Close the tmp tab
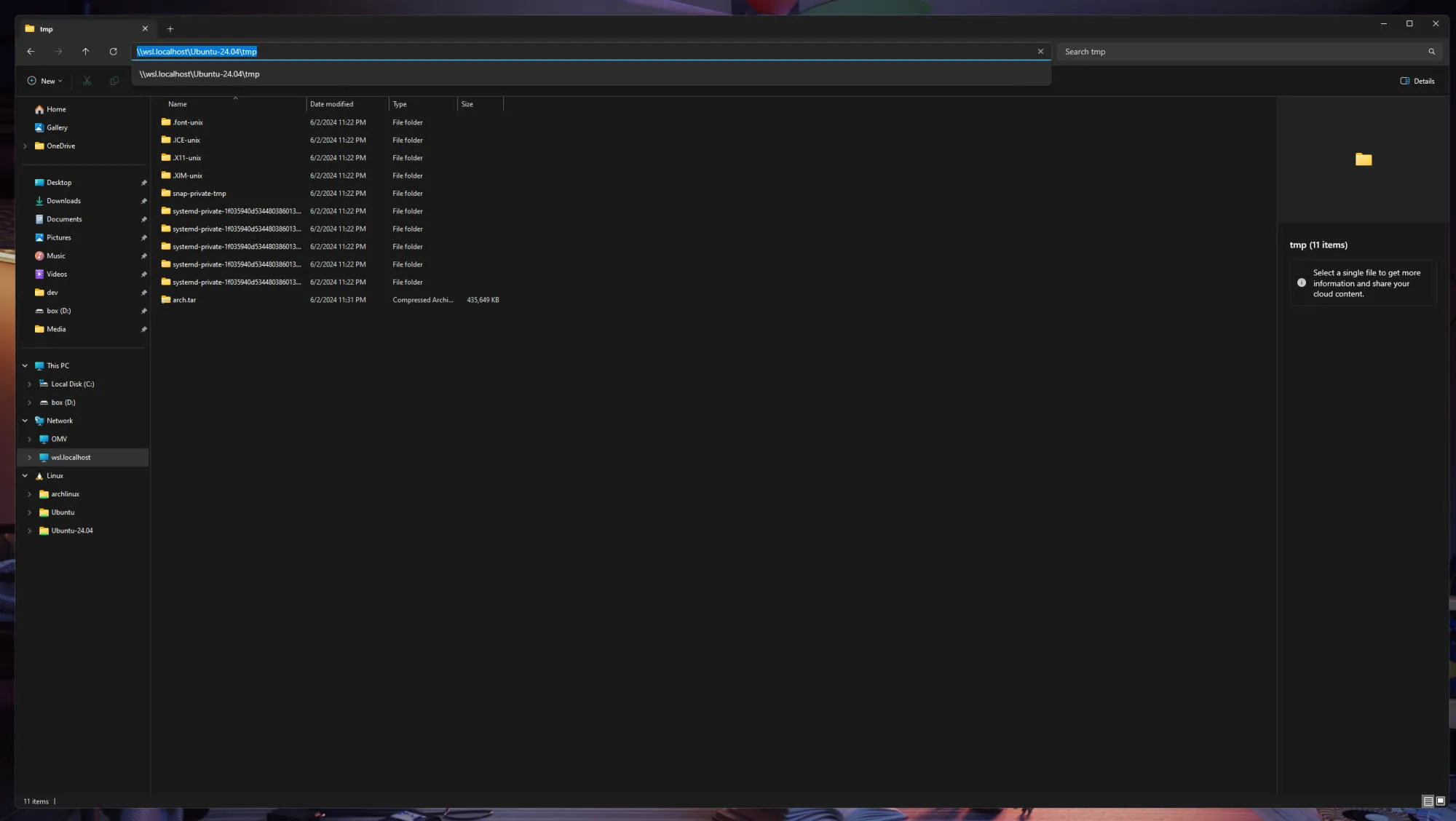The height and width of the screenshot is (821, 1456). click(145, 29)
